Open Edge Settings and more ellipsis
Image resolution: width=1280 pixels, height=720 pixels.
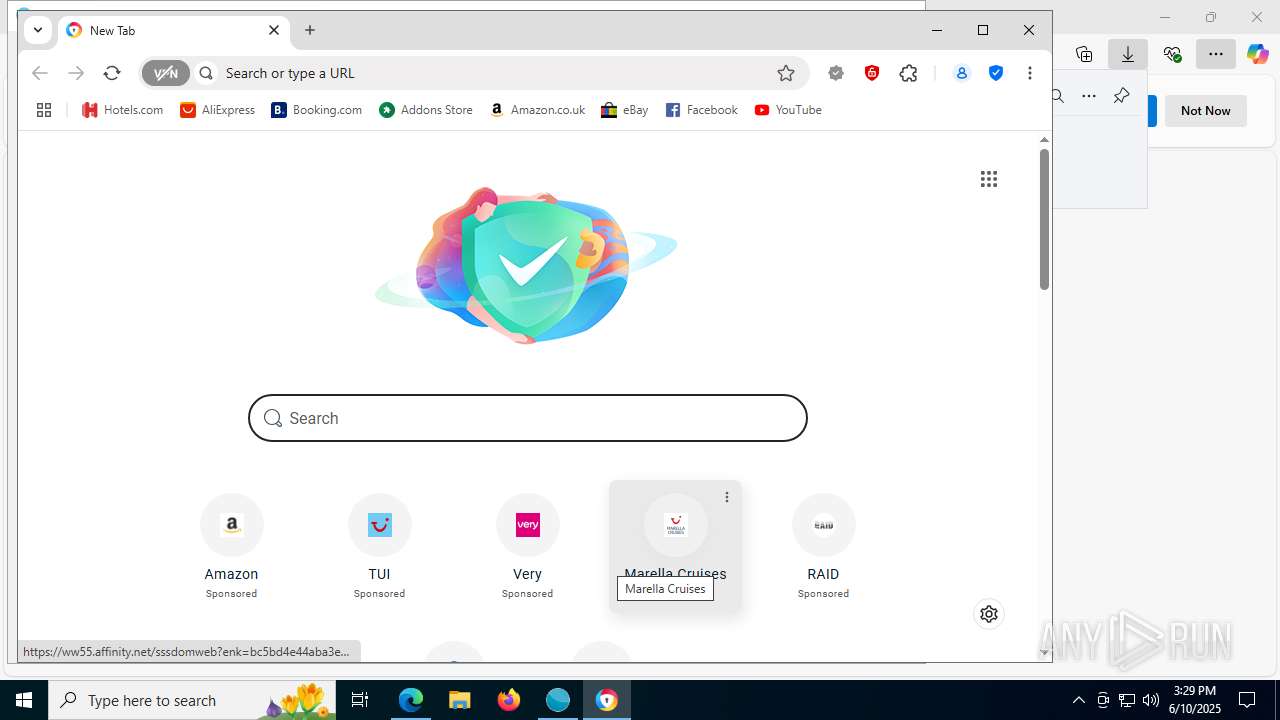[1216, 54]
